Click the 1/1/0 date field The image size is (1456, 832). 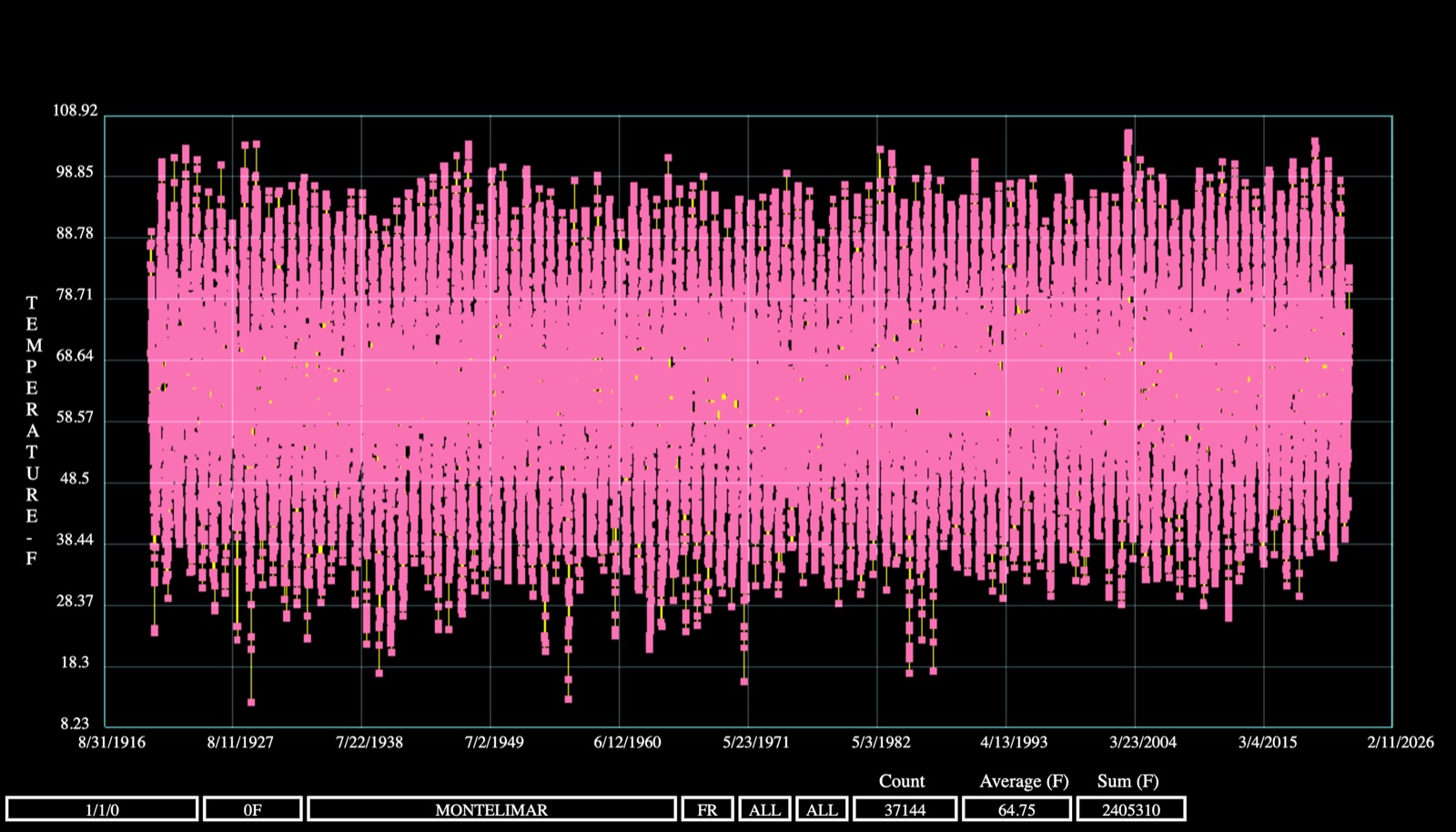(x=102, y=809)
